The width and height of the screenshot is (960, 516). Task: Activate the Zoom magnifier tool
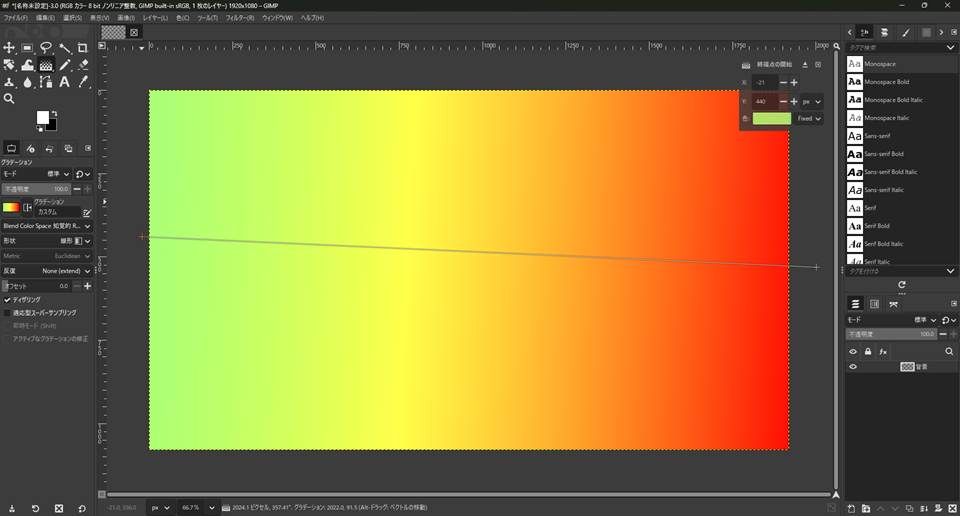pos(9,99)
